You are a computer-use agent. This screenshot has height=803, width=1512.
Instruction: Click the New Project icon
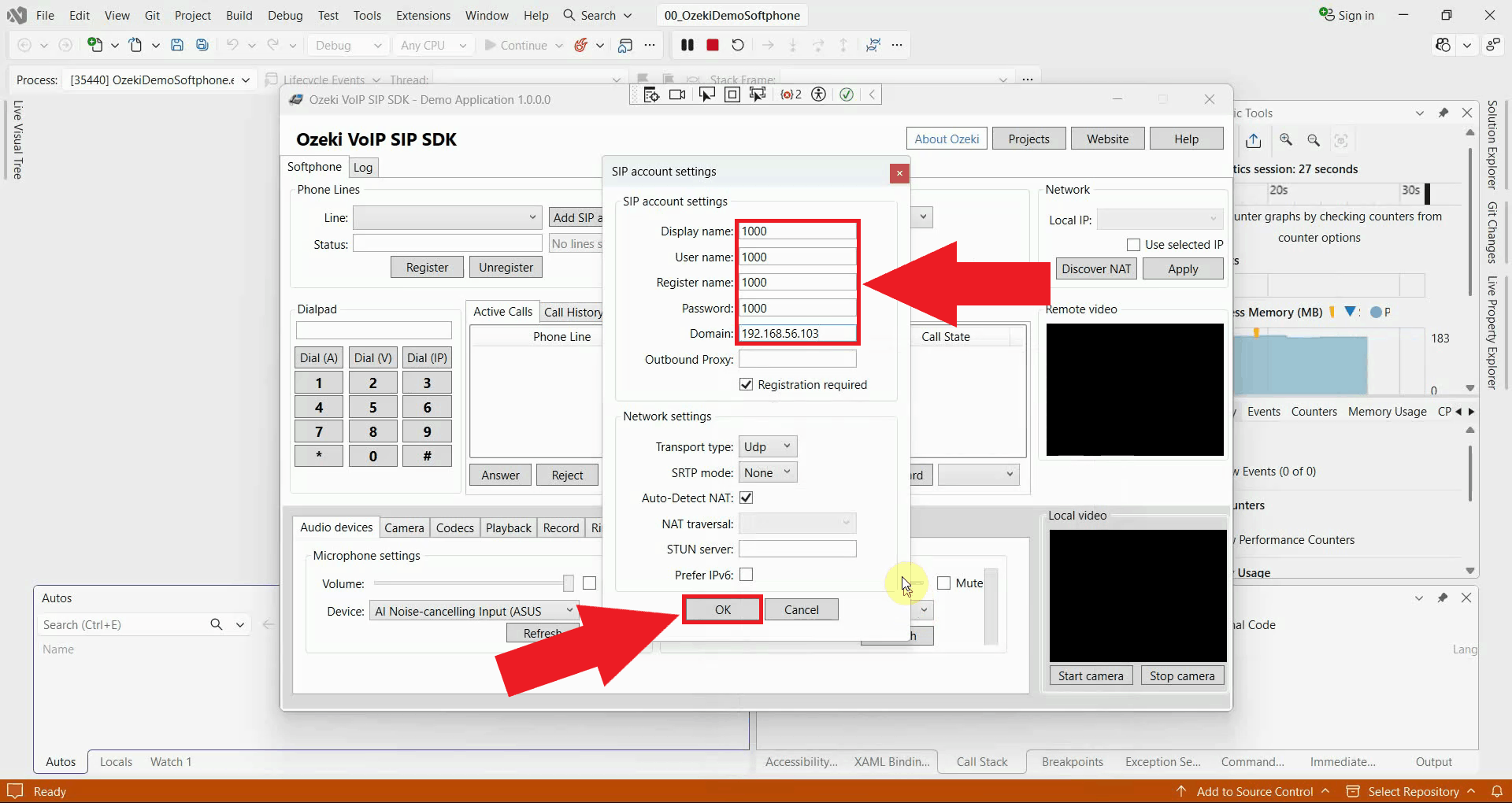(94, 45)
